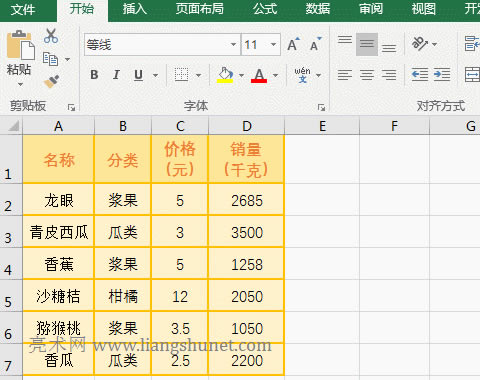Image resolution: width=480 pixels, height=380 pixels.
Task: Center text horizontally
Action: (x=367, y=75)
